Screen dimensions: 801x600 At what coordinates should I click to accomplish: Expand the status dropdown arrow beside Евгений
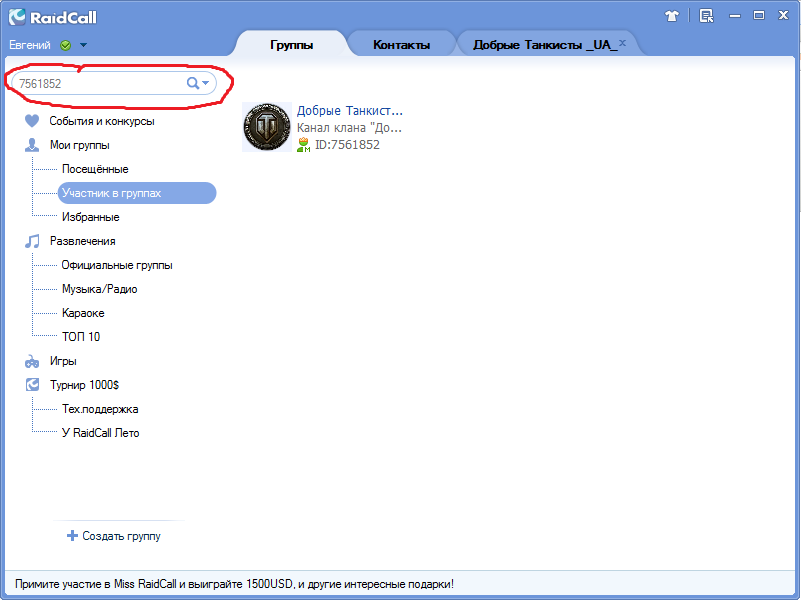[x=83, y=45]
